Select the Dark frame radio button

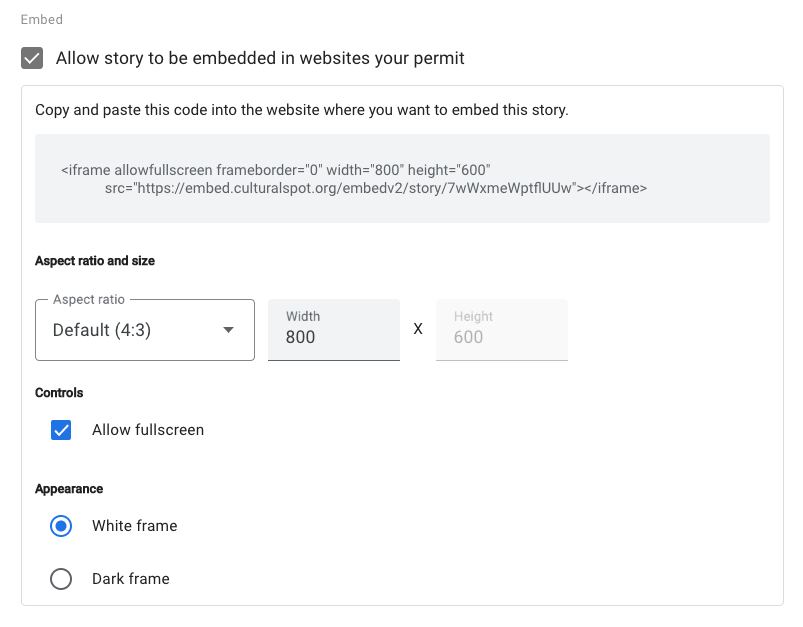click(61, 579)
